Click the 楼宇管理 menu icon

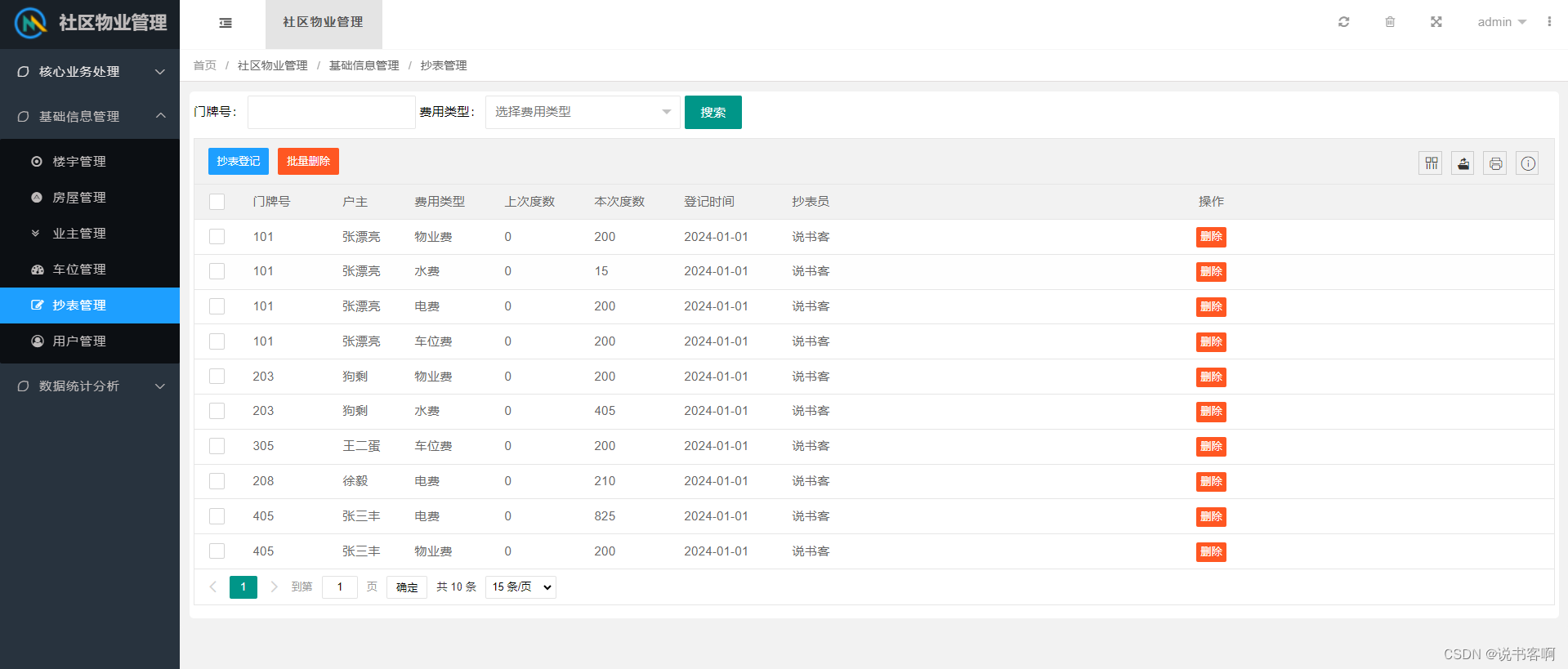pyautogui.click(x=37, y=162)
